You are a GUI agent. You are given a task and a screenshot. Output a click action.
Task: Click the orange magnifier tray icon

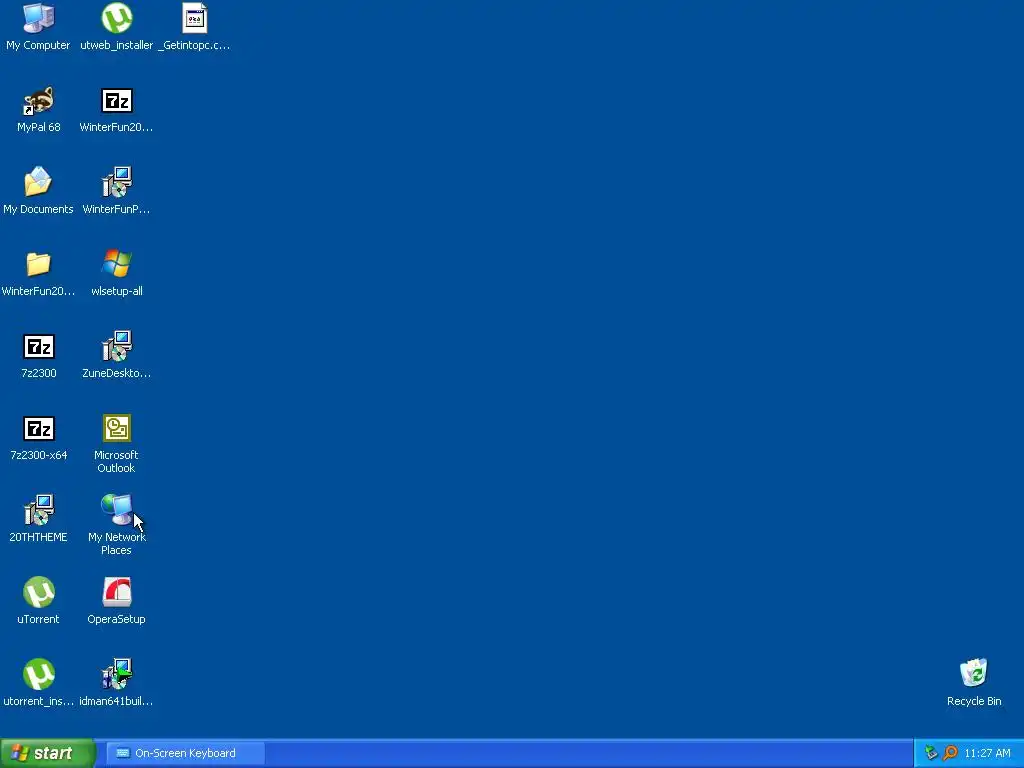click(x=950, y=753)
